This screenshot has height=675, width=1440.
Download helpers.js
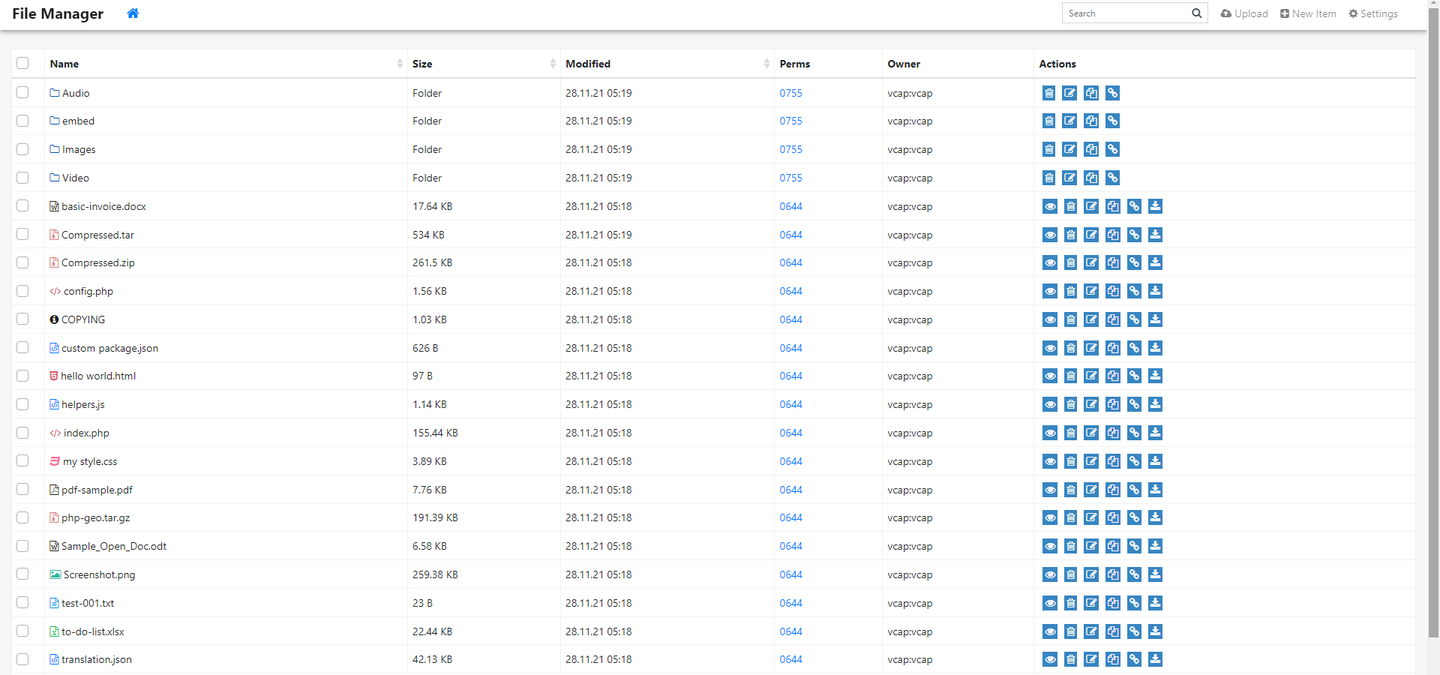coord(1155,405)
